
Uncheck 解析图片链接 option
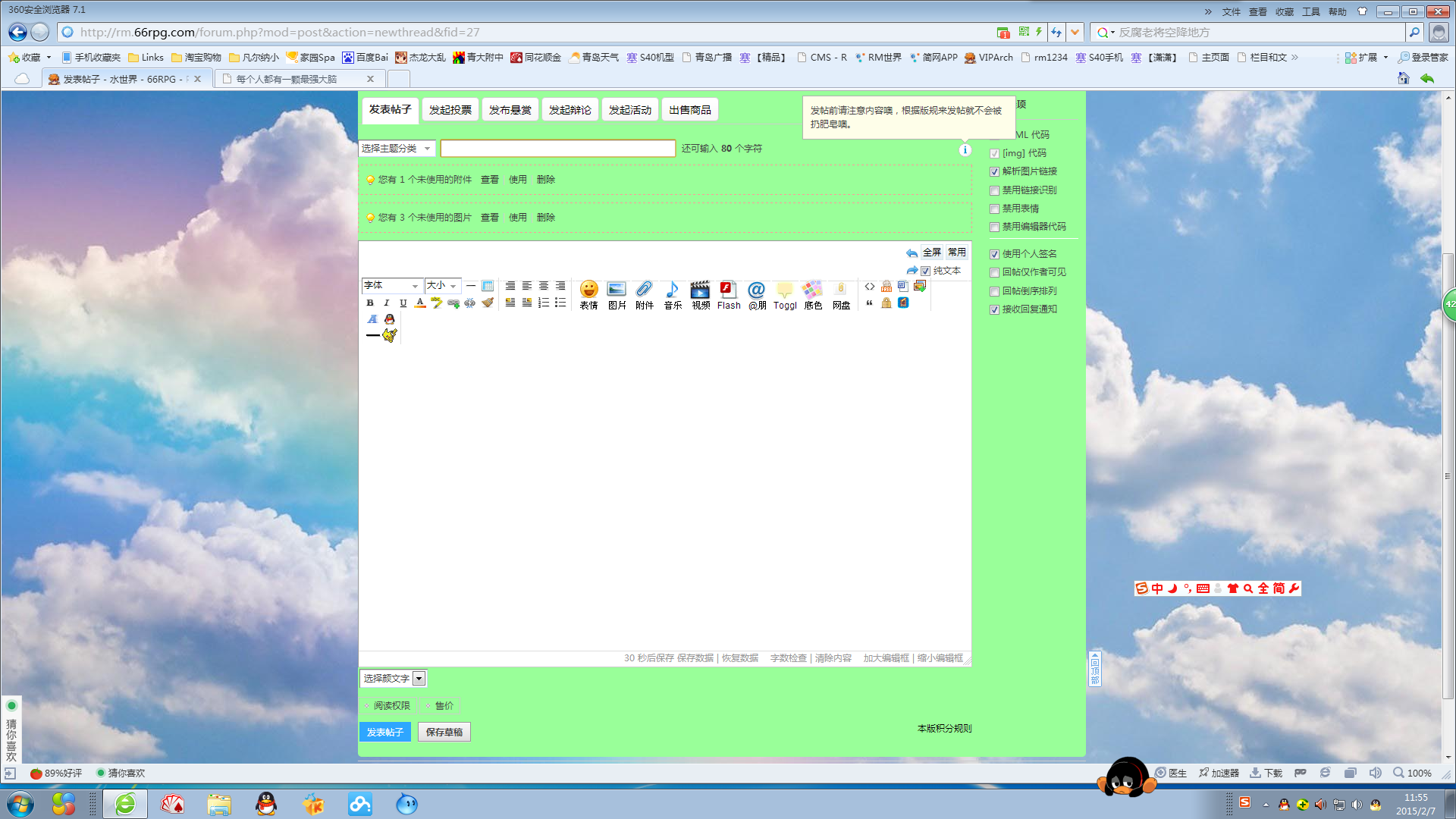click(x=994, y=171)
